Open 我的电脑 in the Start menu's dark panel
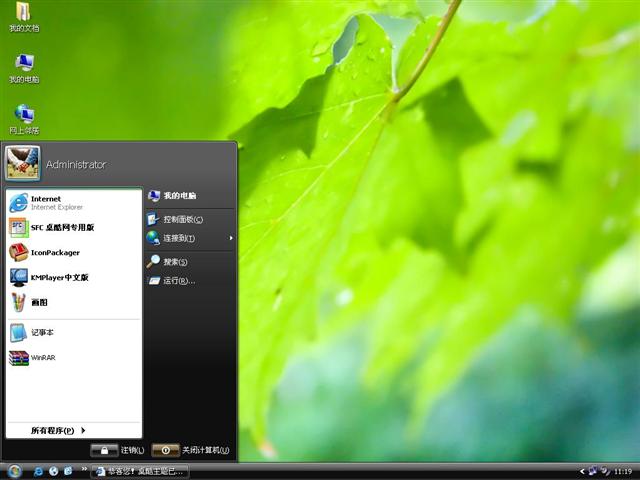This screenshot has height=480, width=640. [190, 196]
